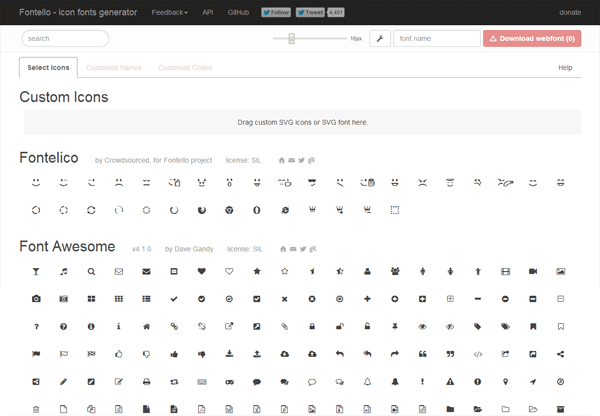The image size is (600, 416).
Task: Select the empty outline heart icon
Action: [229, 271]
